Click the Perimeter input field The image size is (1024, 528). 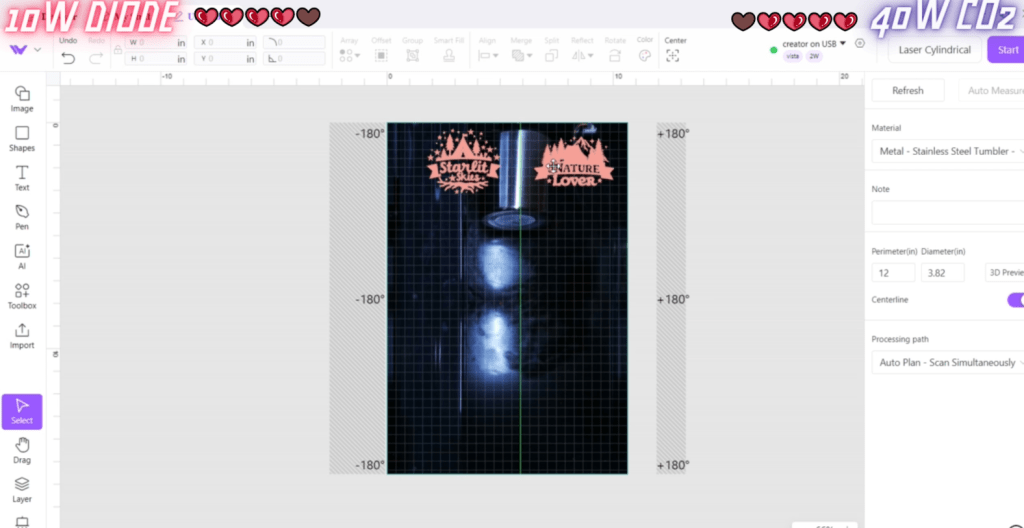click(x=893, y=272)
